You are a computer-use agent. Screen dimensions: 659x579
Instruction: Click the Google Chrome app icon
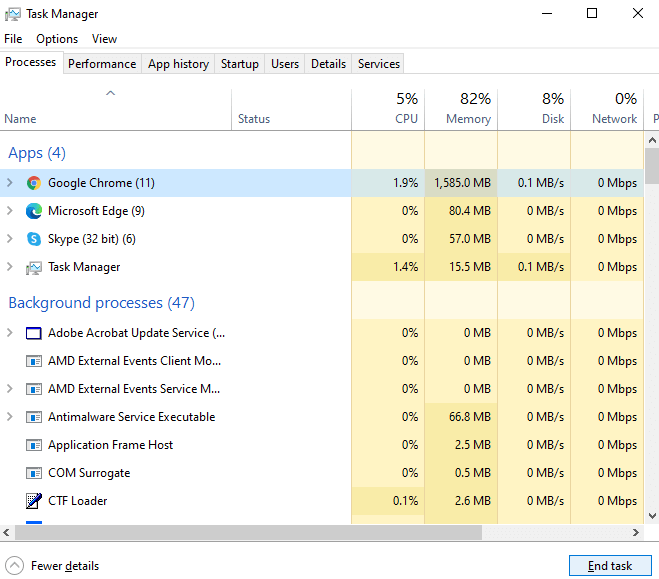tap(34, 183)
